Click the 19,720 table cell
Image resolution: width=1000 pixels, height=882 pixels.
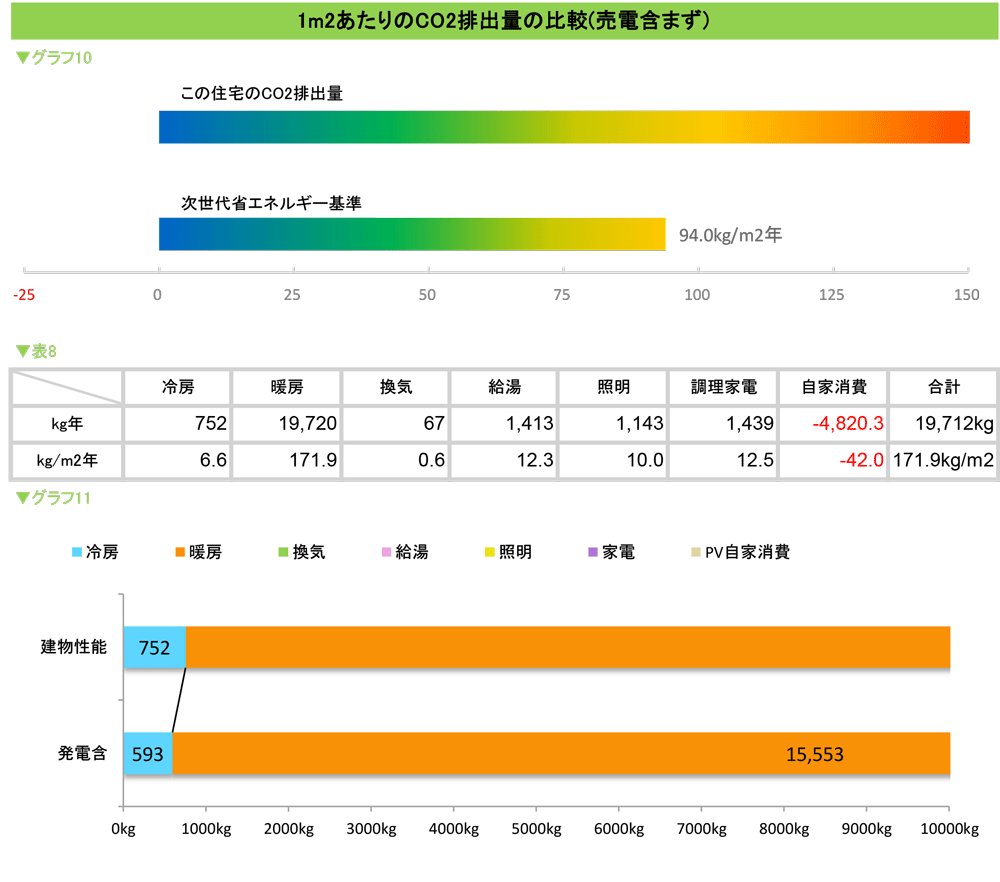coord(287,423)
